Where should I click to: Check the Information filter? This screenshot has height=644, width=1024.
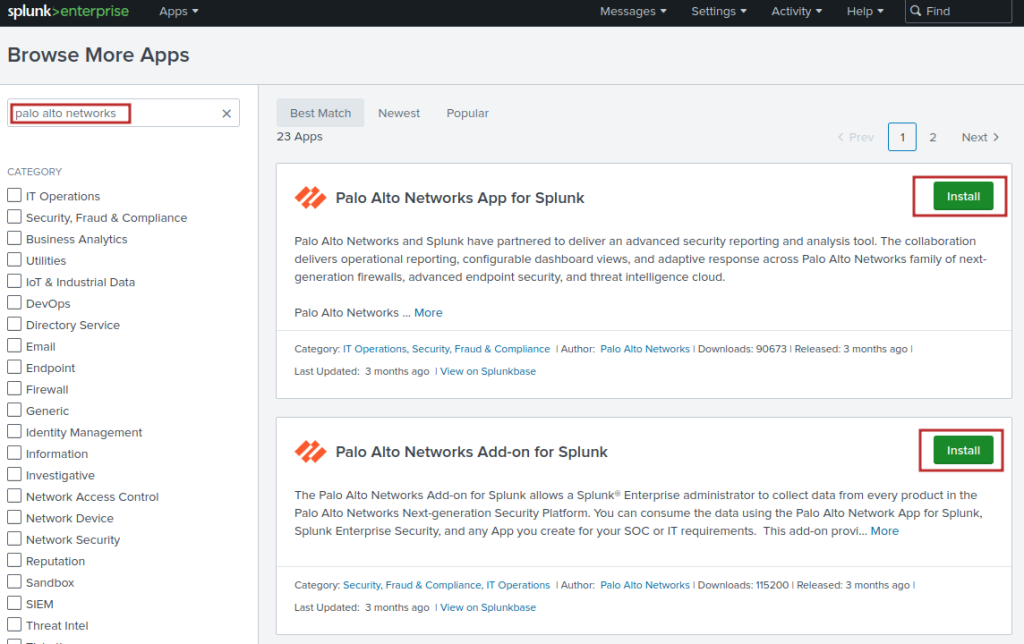(14, 453)
